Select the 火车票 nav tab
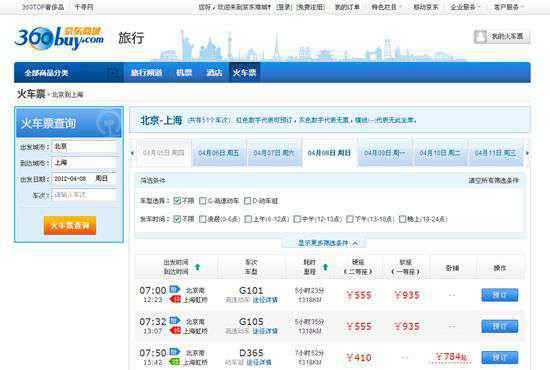Screen dimensions: 550x370 [x=244, y=73]
